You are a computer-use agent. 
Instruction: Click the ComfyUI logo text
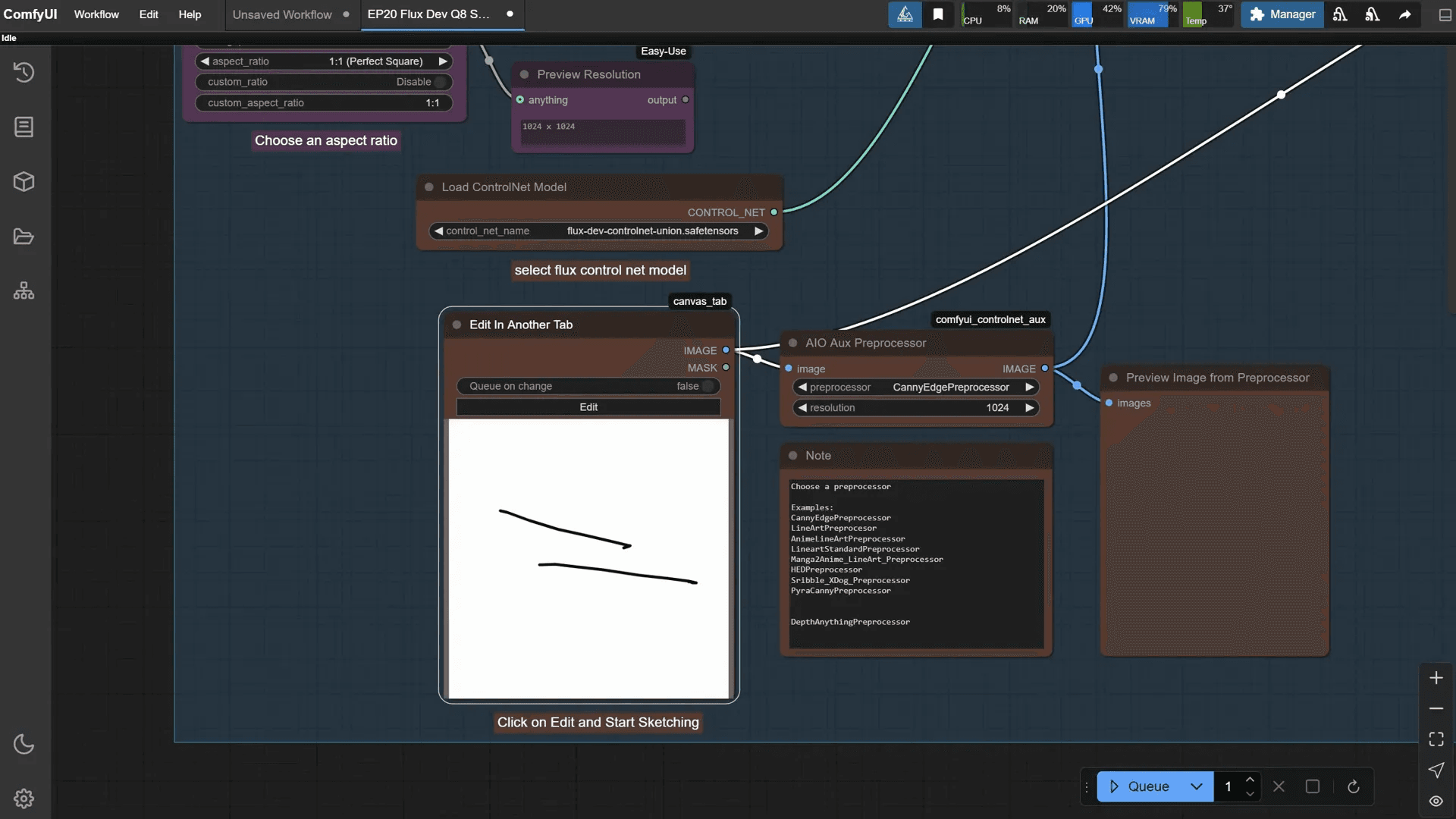click(30, 14)
